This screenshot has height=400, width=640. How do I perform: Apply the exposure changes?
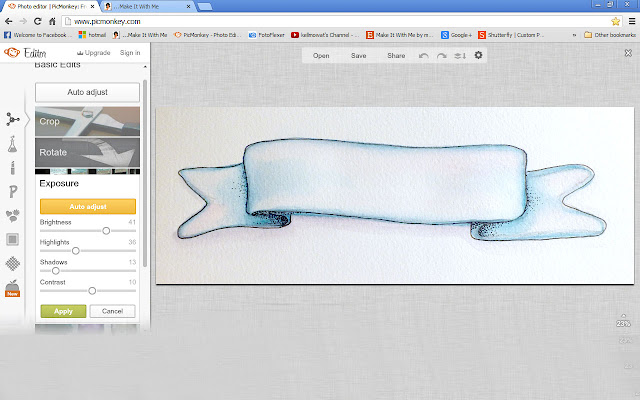(x=63, y=311)
